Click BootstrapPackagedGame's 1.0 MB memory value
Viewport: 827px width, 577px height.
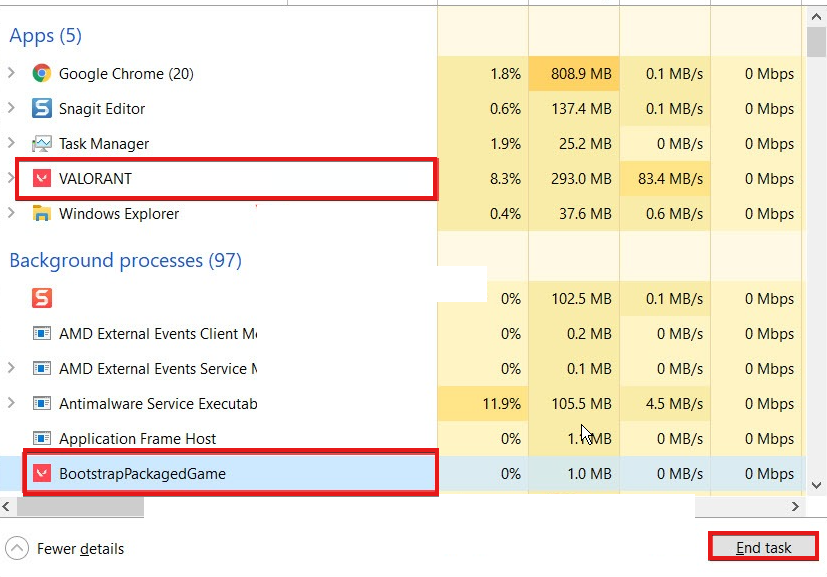point(589,474)
